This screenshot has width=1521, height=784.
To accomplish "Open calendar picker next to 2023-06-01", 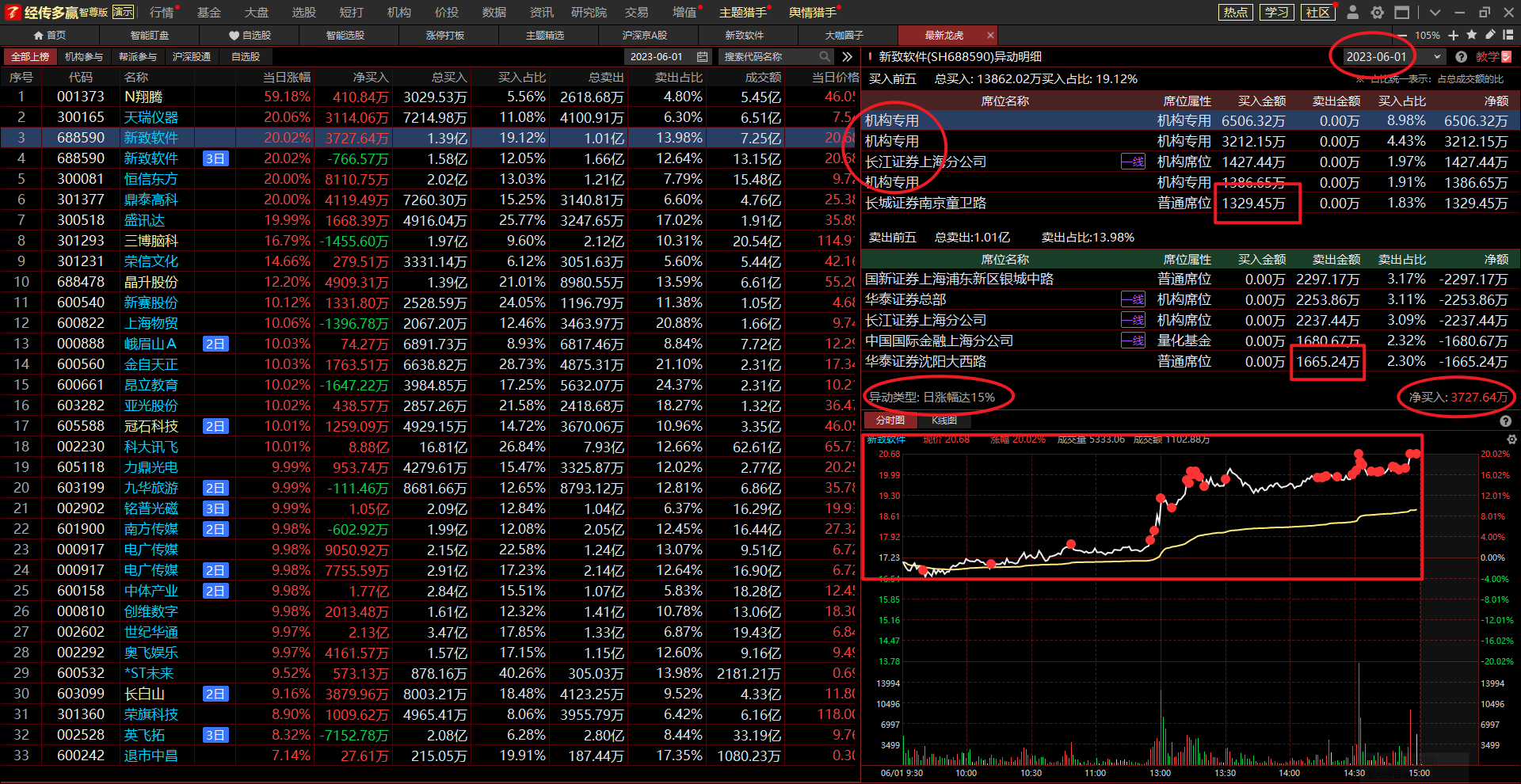I will [702, 57].
